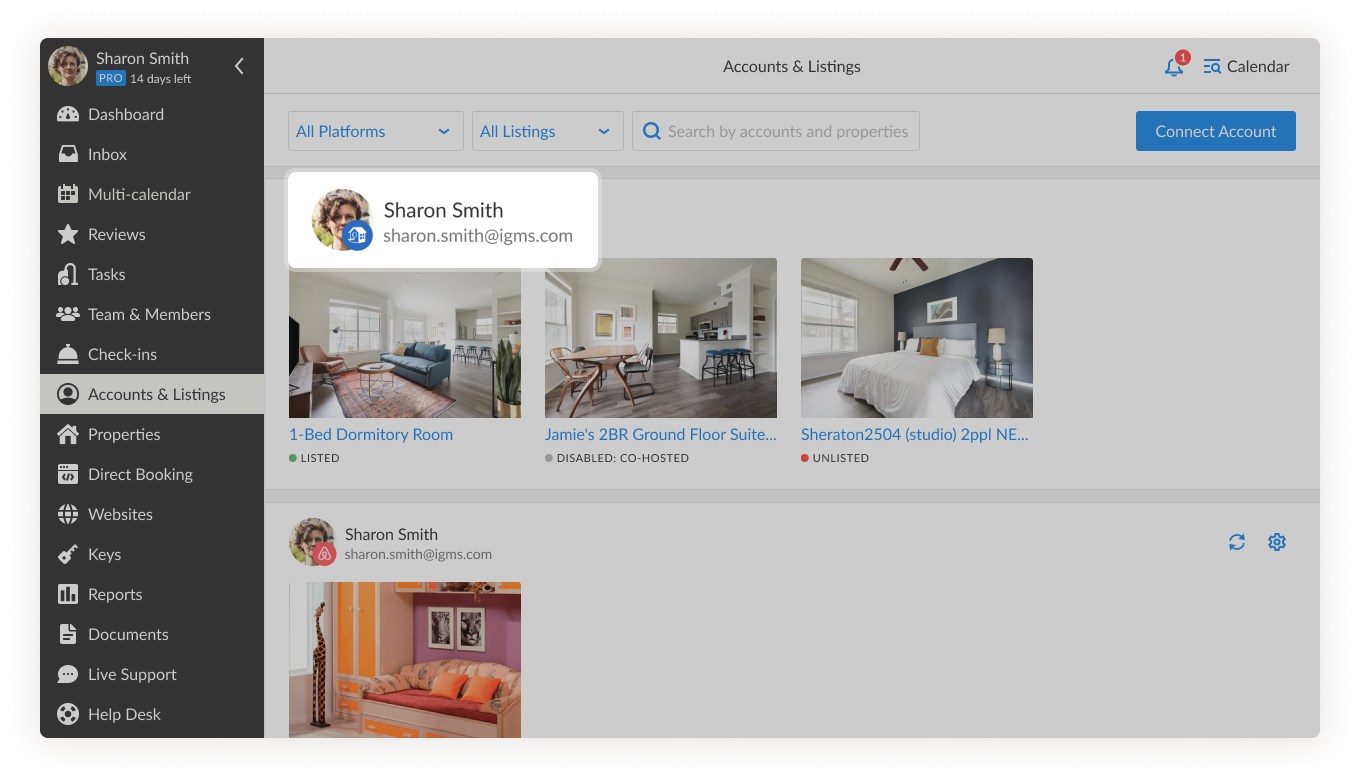
Task: Focus the Search by accounts and properties field
Action: (776, 131)
